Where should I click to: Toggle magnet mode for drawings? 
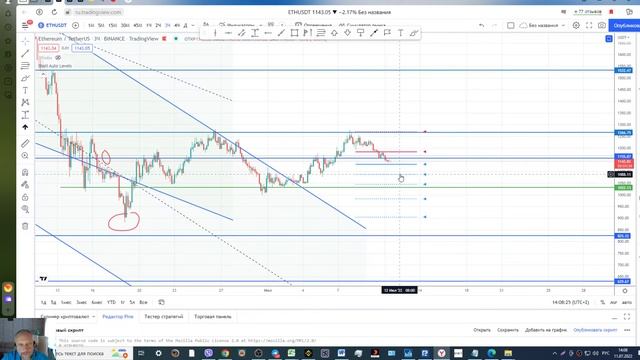tap(25, 172)
